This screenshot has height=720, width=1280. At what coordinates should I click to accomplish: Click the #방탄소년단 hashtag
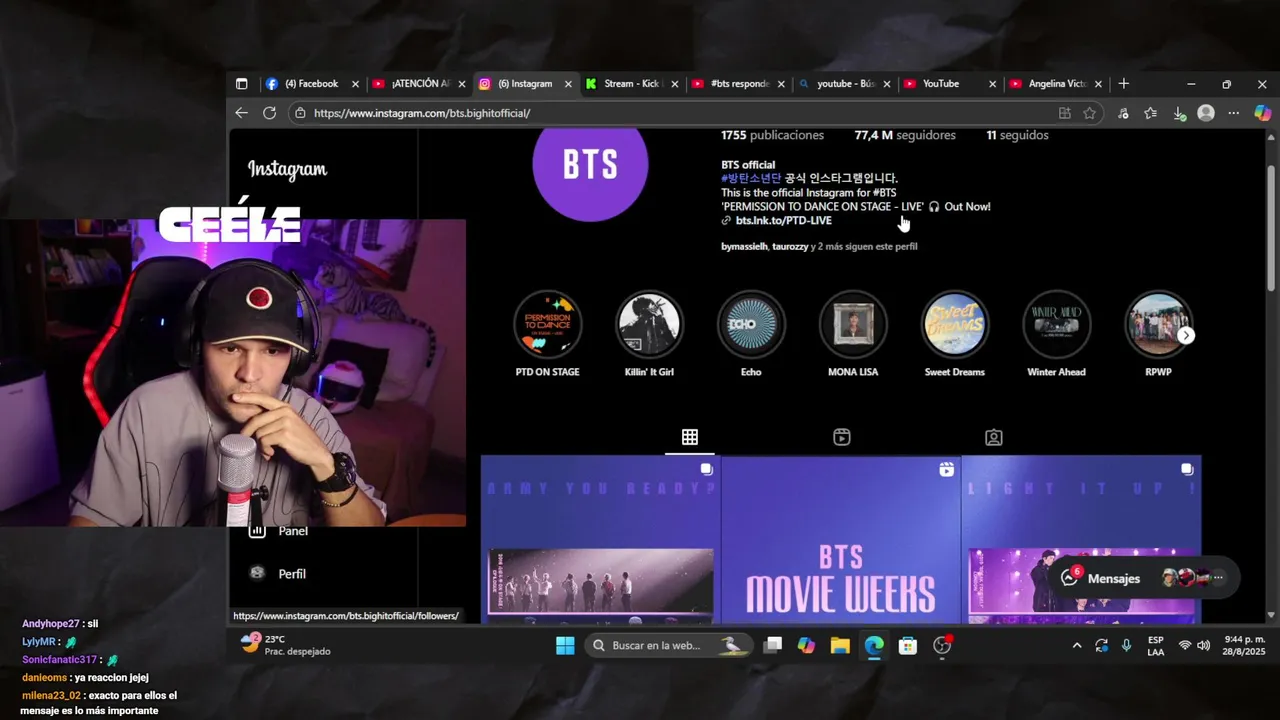click(751, 178)
